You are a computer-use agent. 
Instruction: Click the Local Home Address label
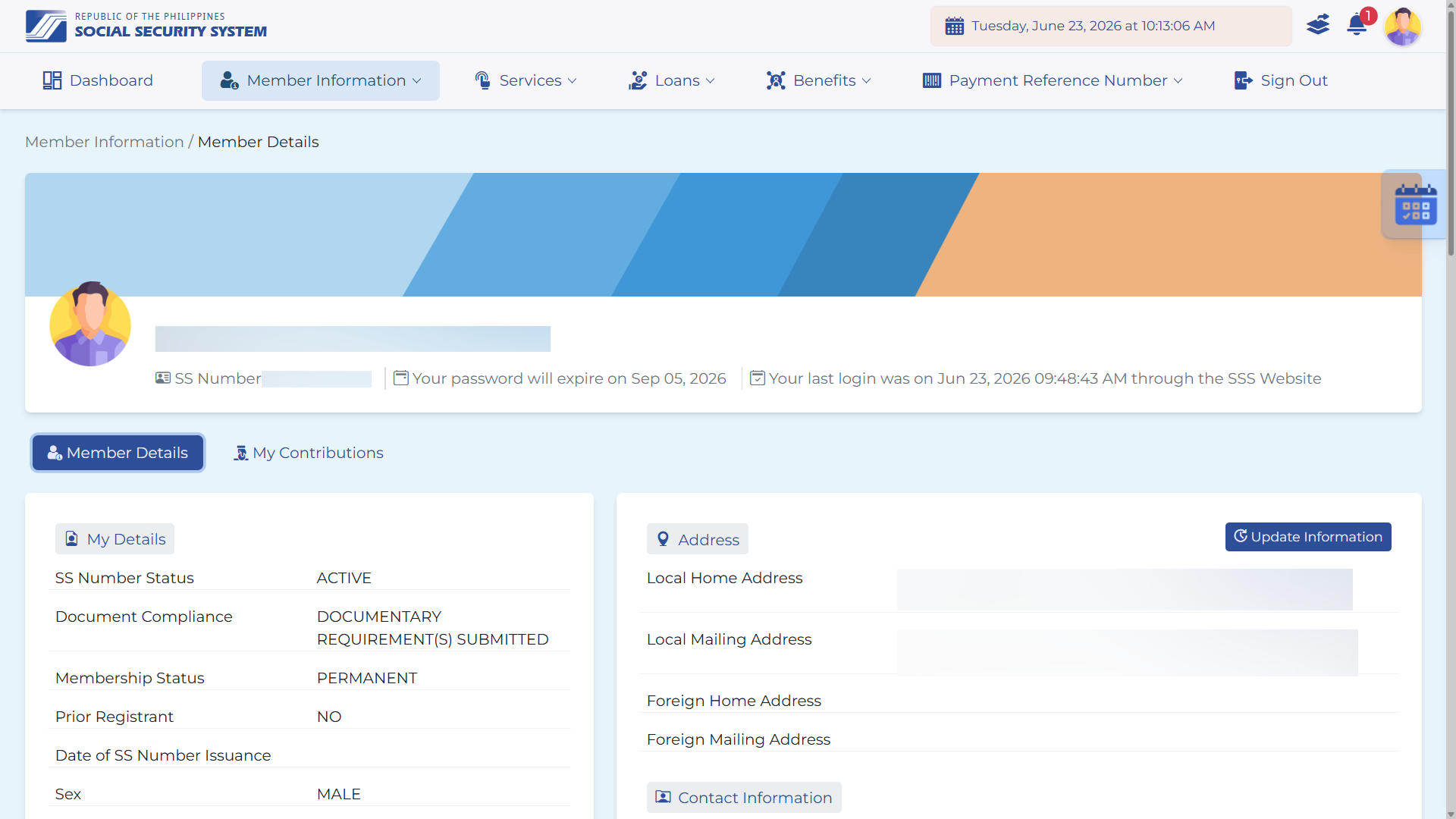(724, 578)
